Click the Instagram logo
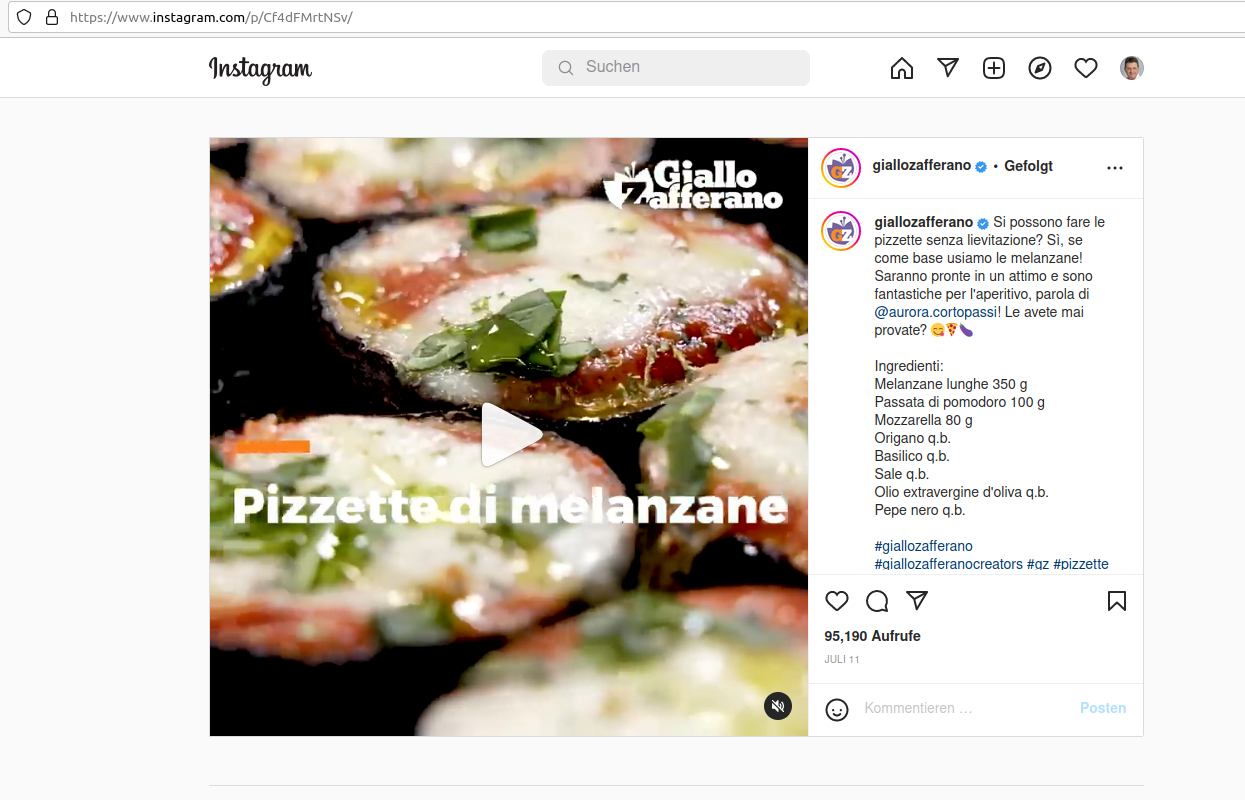 coord(260,69)
